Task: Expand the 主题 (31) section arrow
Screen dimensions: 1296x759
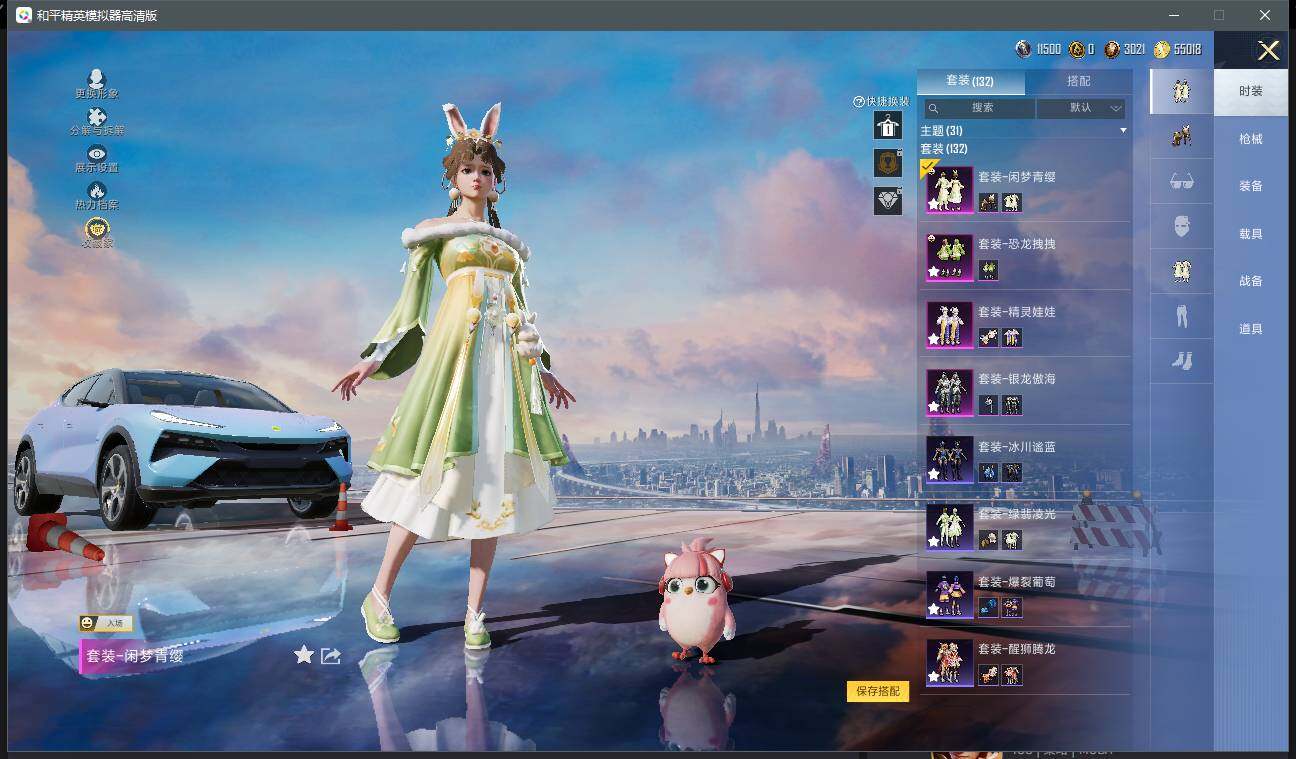Action: click(x=1123, y=131)
